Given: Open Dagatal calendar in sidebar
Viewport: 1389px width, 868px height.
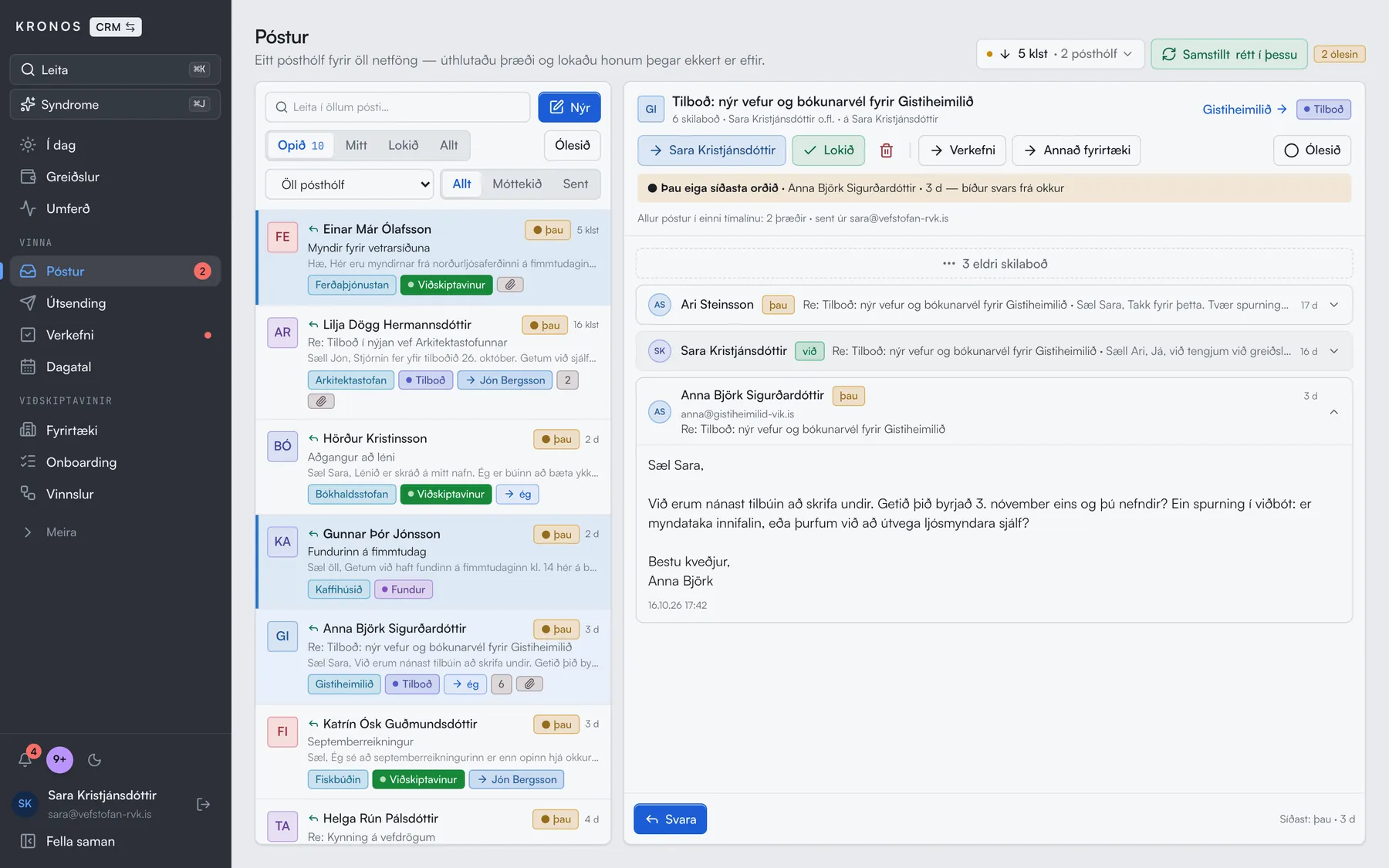Looking at the screenshot, I should coord(115,367).
